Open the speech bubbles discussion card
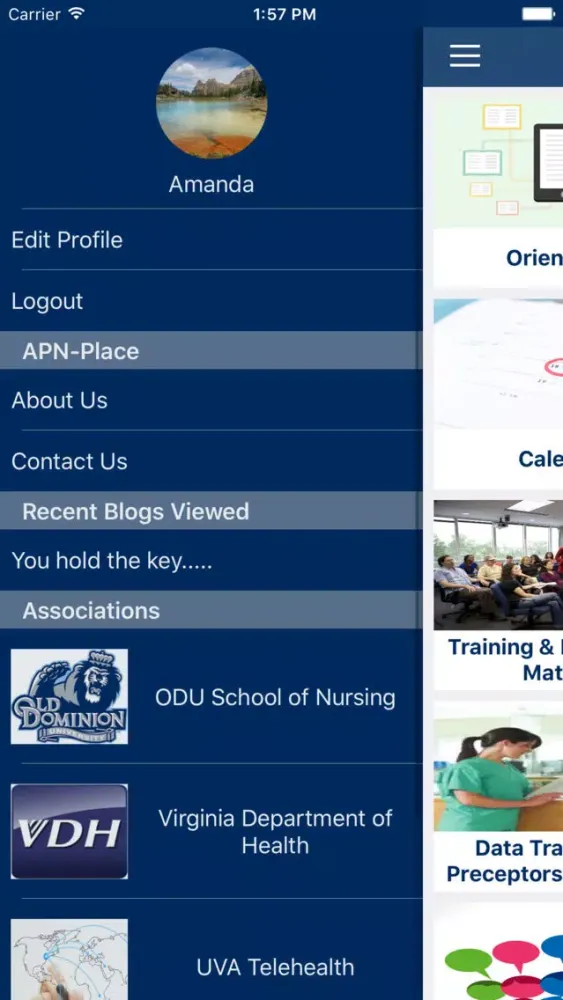Image resolution: width=563 pixels, height=1000 pixels. (498, 952)
